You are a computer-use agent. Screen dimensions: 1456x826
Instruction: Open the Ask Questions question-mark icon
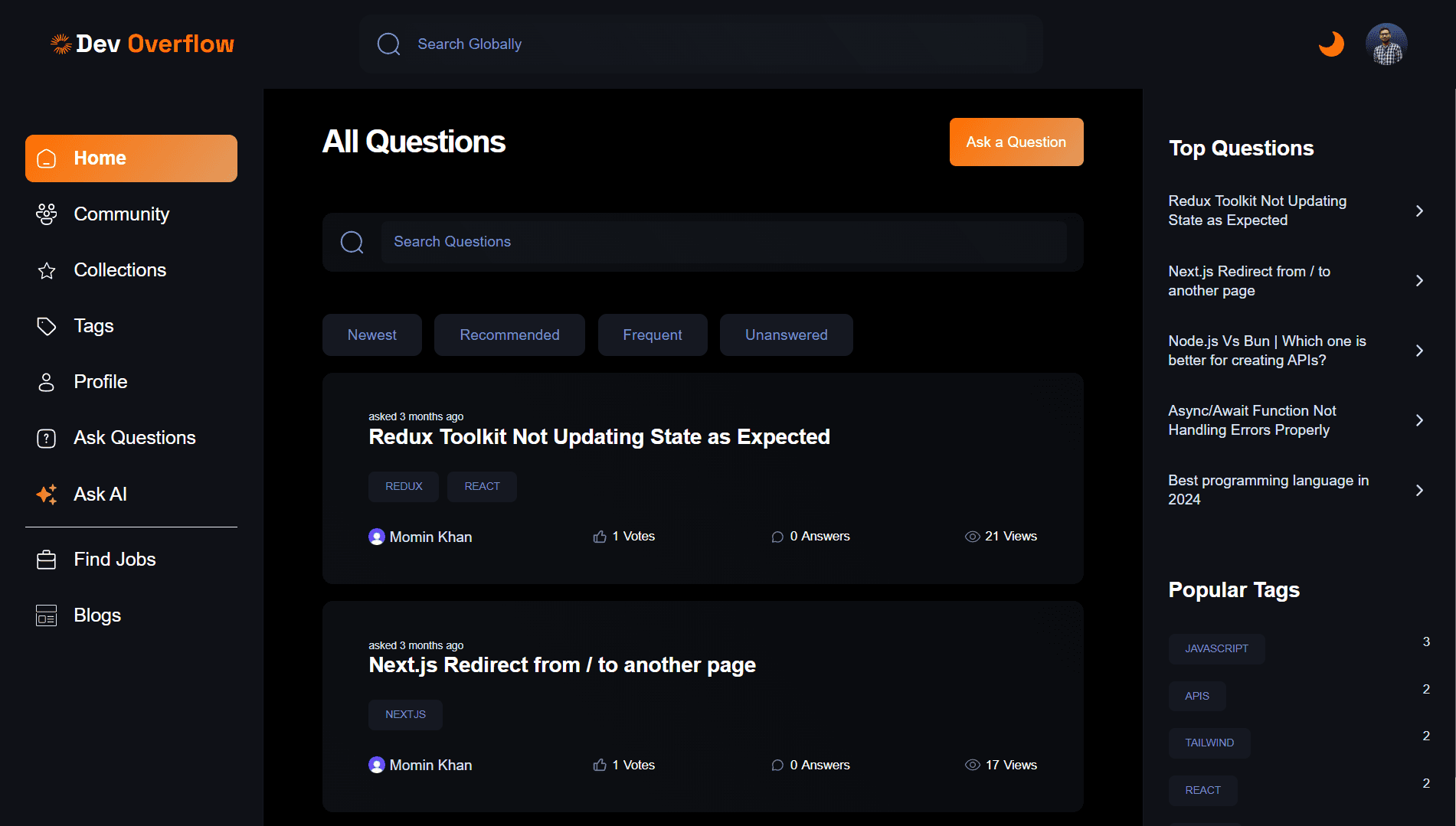point(47,438)
